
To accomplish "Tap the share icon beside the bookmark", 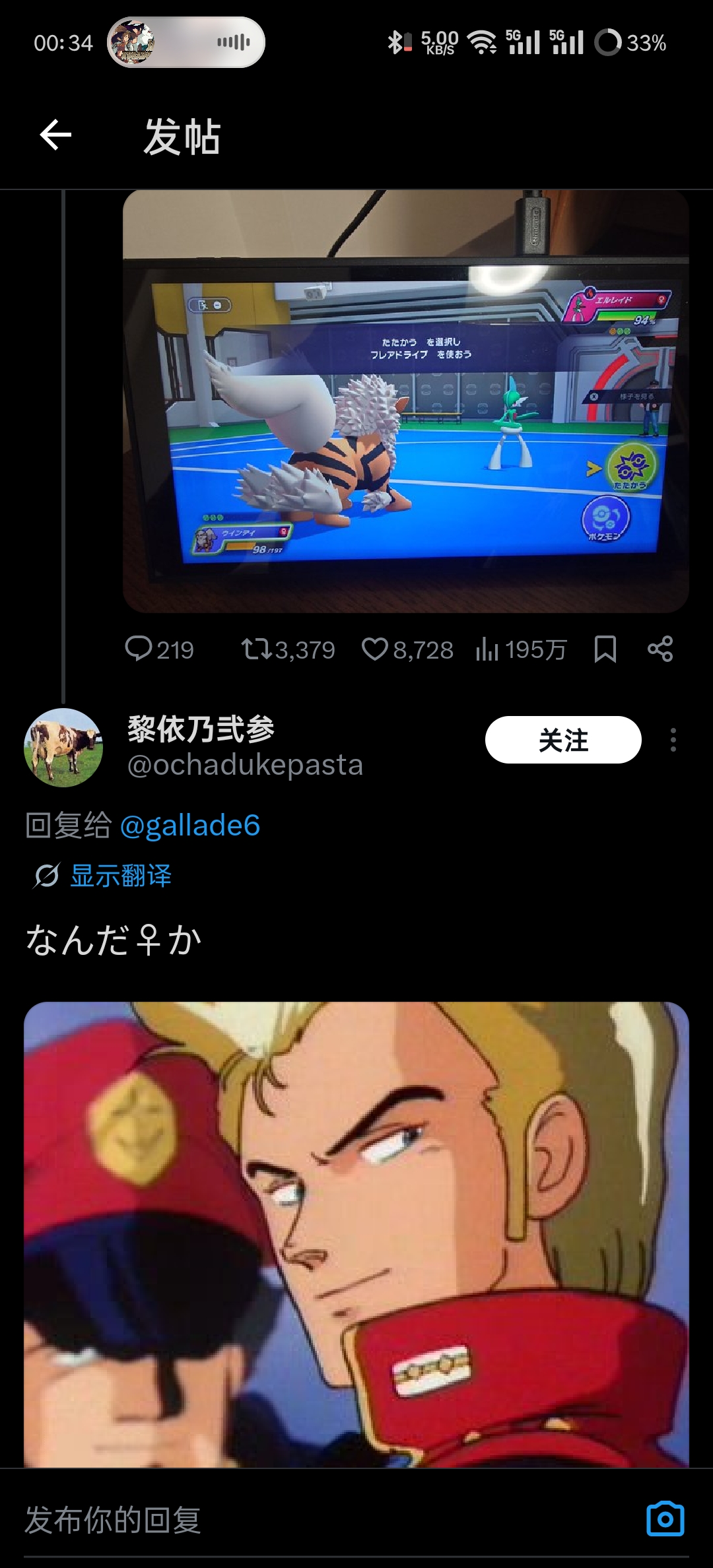I will pyautogui.click(x=660, y=649).
